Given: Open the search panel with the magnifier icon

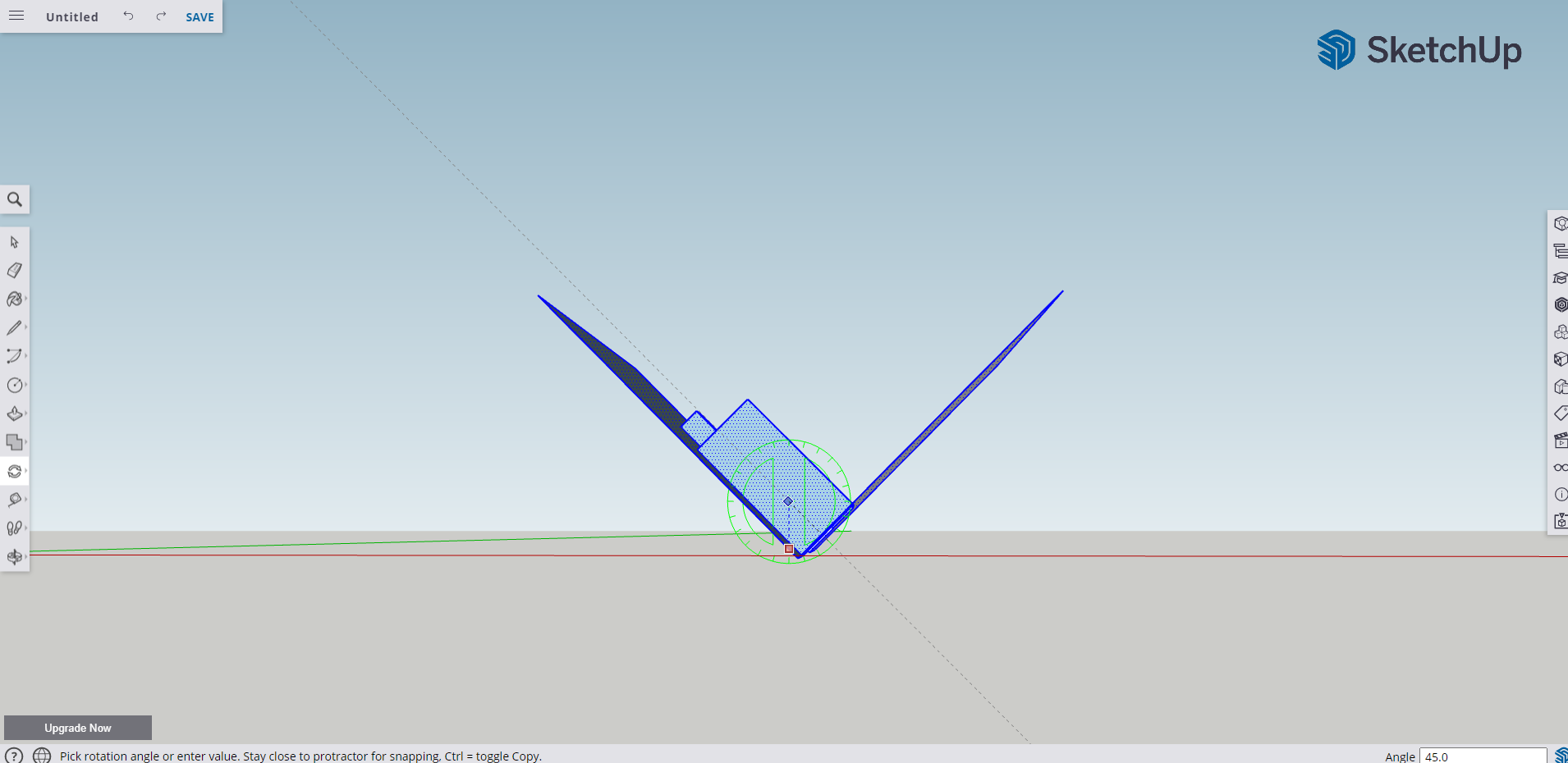Looking at the screenshot, I should click(x=15, y=199).
